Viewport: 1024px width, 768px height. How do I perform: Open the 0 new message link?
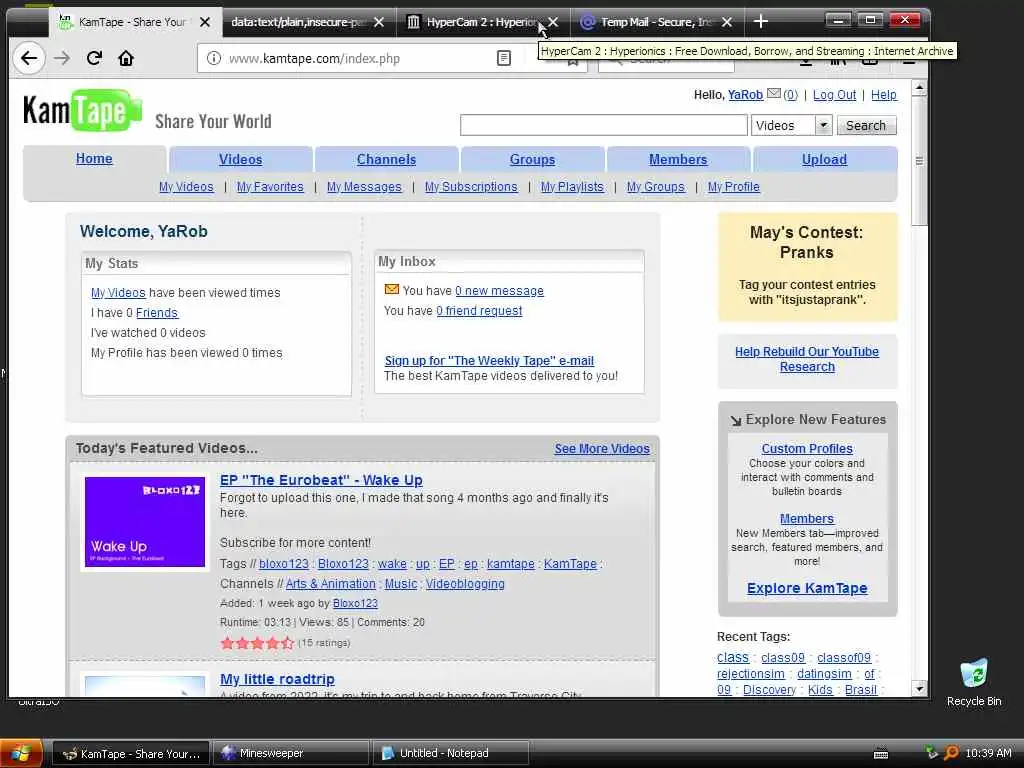point(499,291)
